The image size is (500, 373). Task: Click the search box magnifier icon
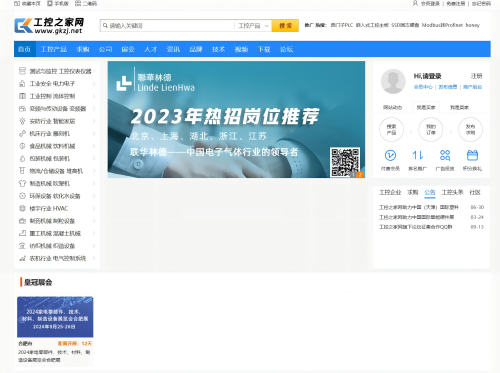coord(105,26)
